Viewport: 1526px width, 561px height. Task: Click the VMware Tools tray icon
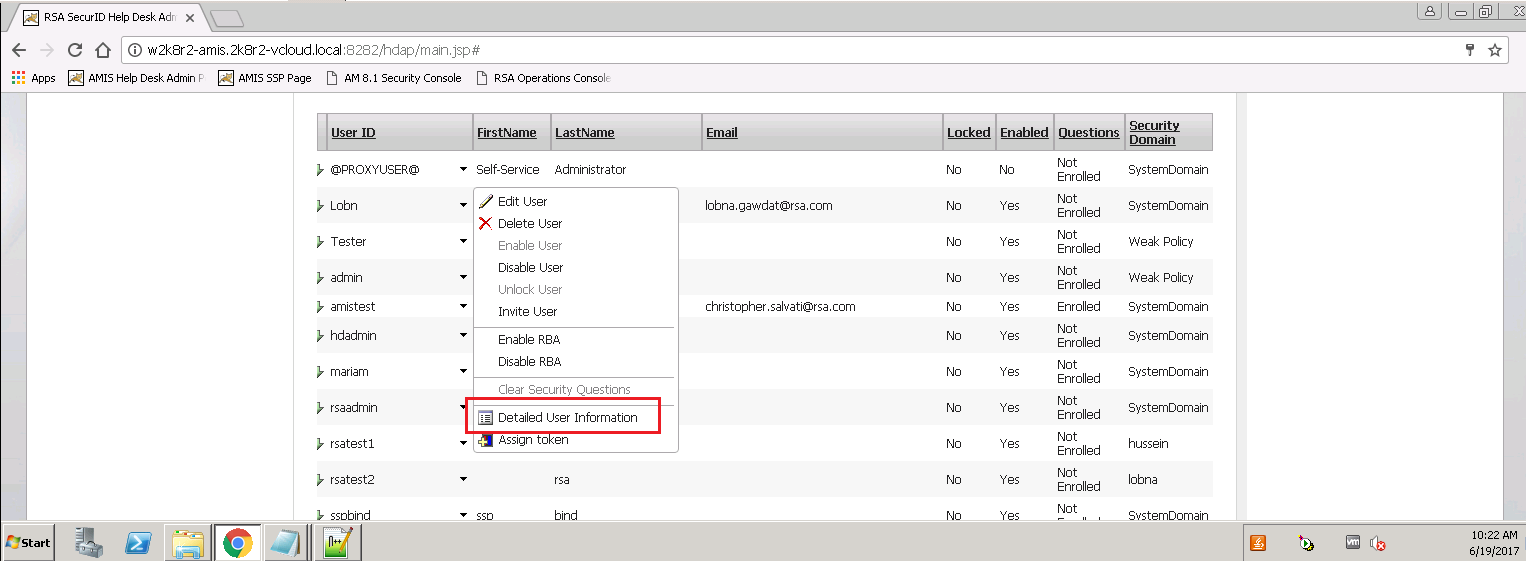pos(1353,543)
